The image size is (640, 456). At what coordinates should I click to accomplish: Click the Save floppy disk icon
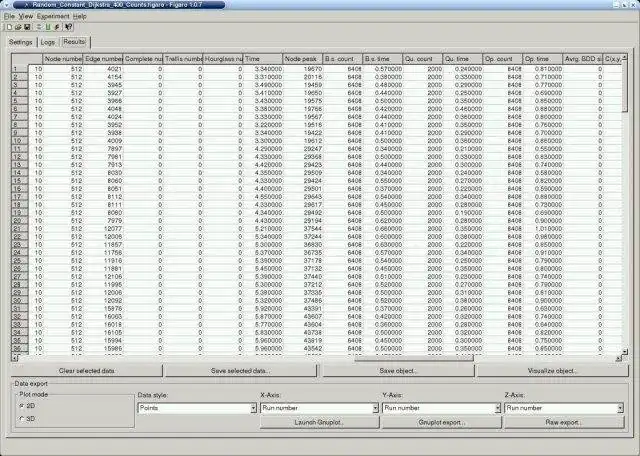(27, 27)
